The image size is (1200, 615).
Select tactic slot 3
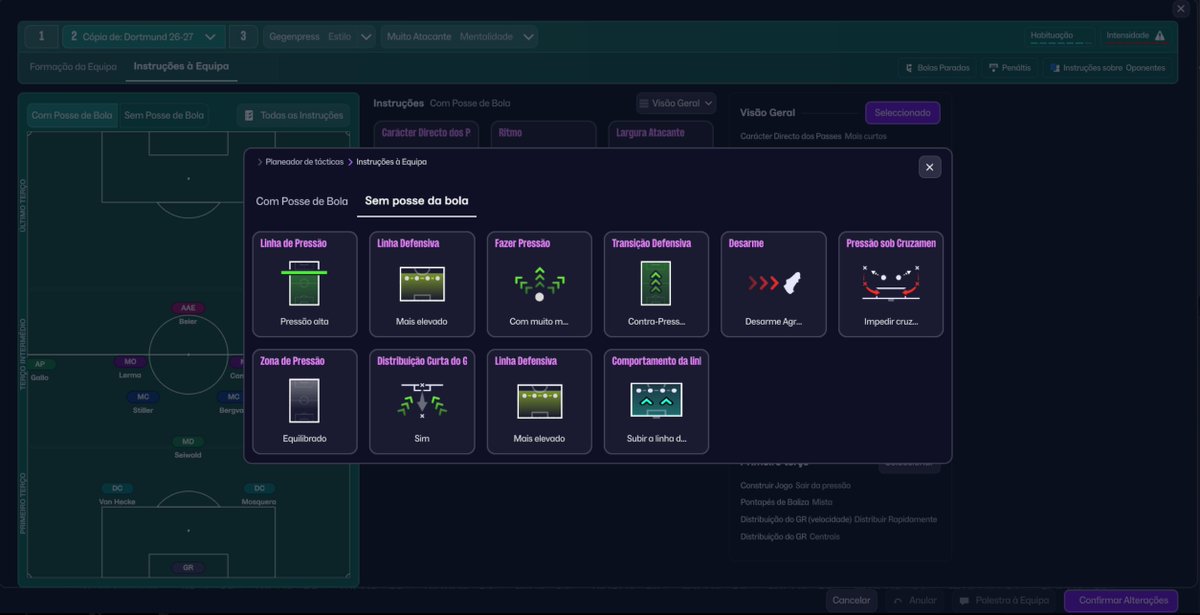[243, 37]
